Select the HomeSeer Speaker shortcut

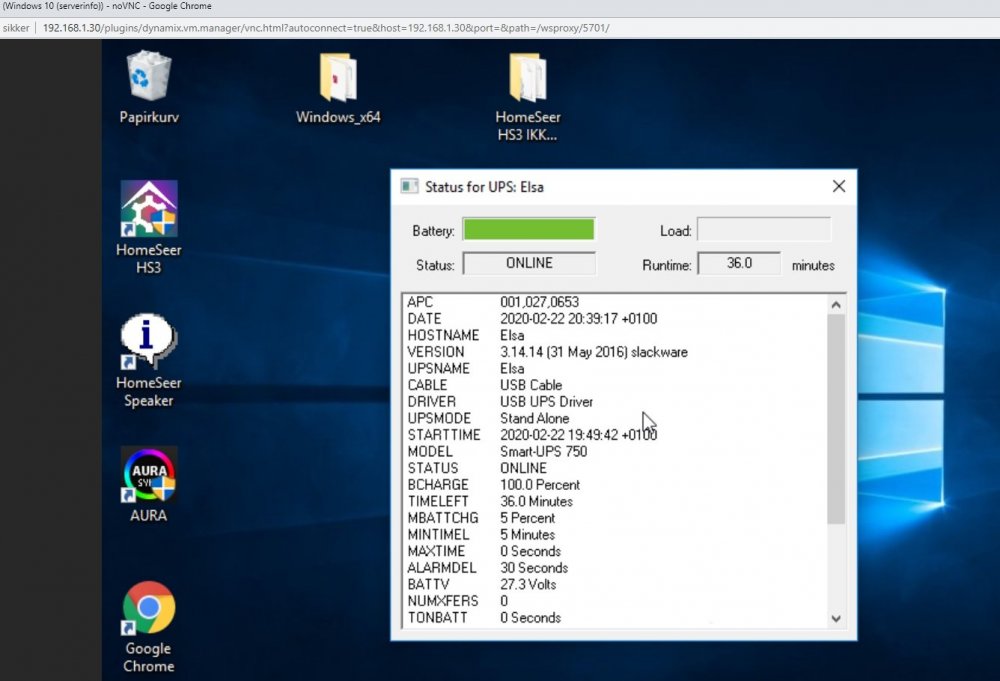coord(149,360)
